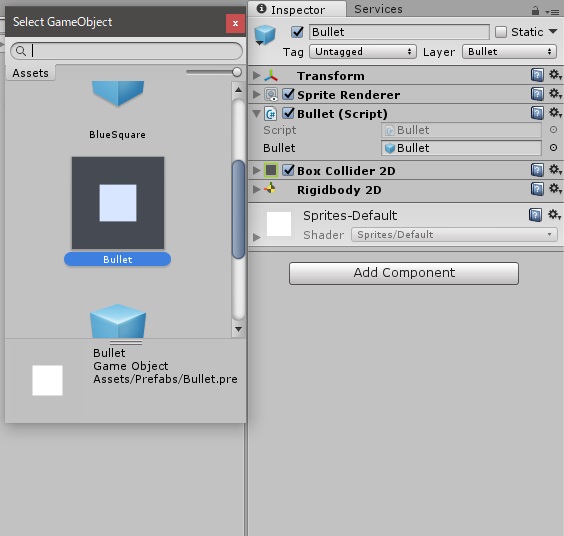Click the Assets/Prefabs/Bullet.pre path text

coord(165,379)
